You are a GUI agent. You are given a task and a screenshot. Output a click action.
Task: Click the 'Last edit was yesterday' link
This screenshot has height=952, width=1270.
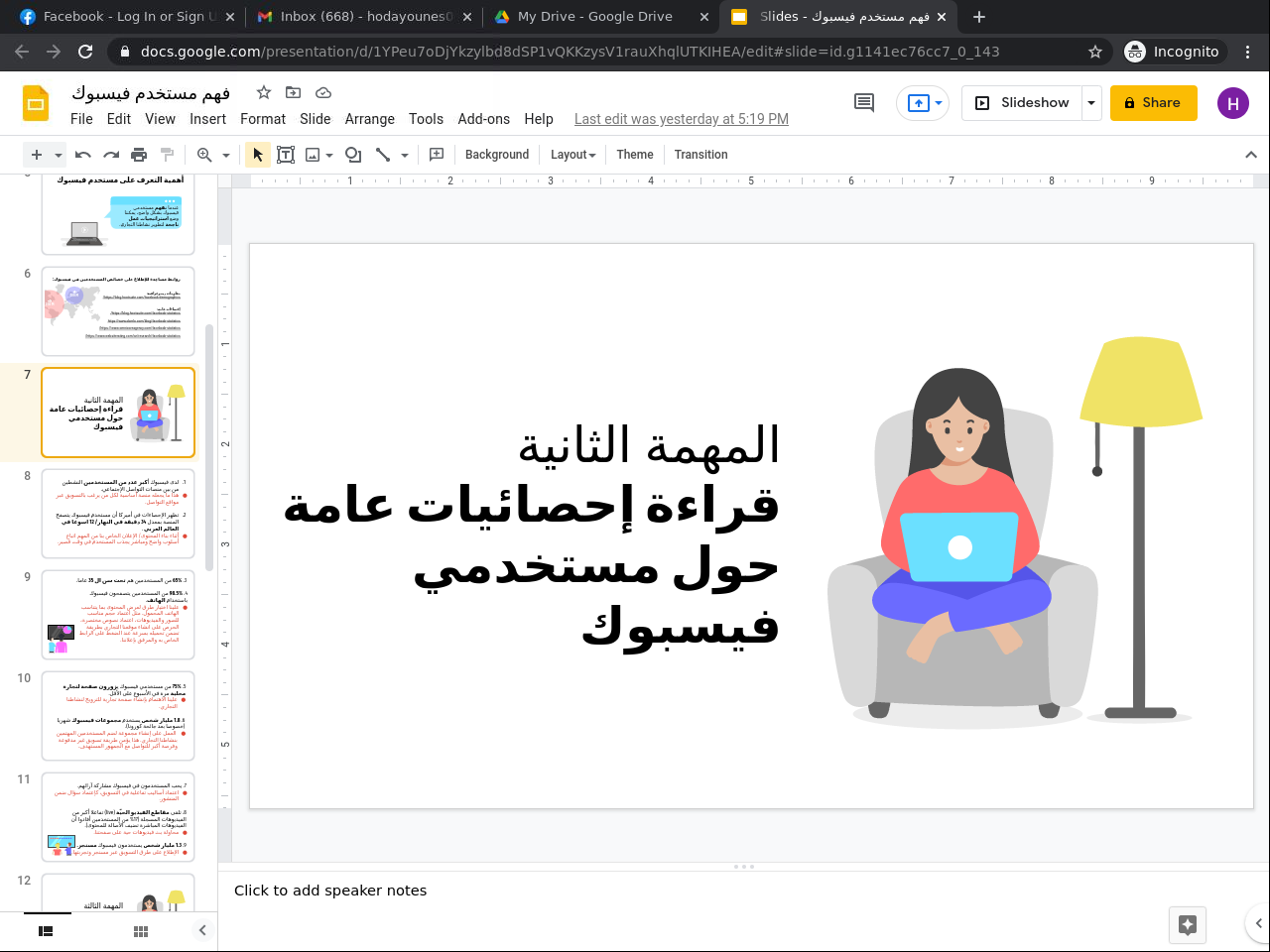pos(682,119)
